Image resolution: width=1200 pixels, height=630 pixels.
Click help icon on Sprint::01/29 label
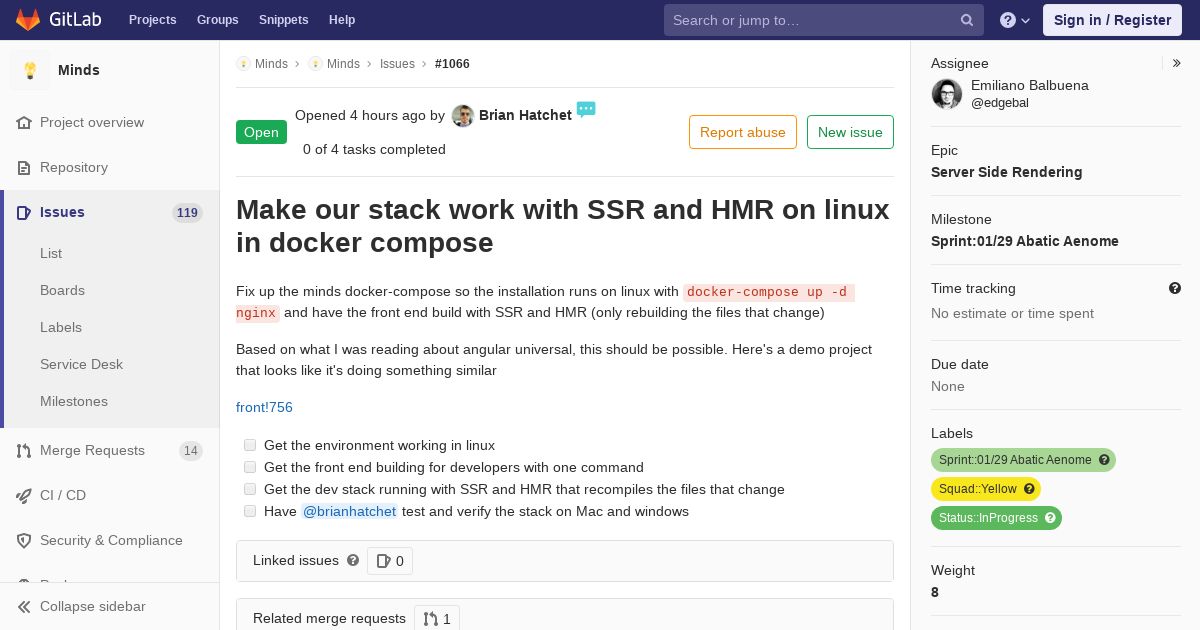point(1104,460)
